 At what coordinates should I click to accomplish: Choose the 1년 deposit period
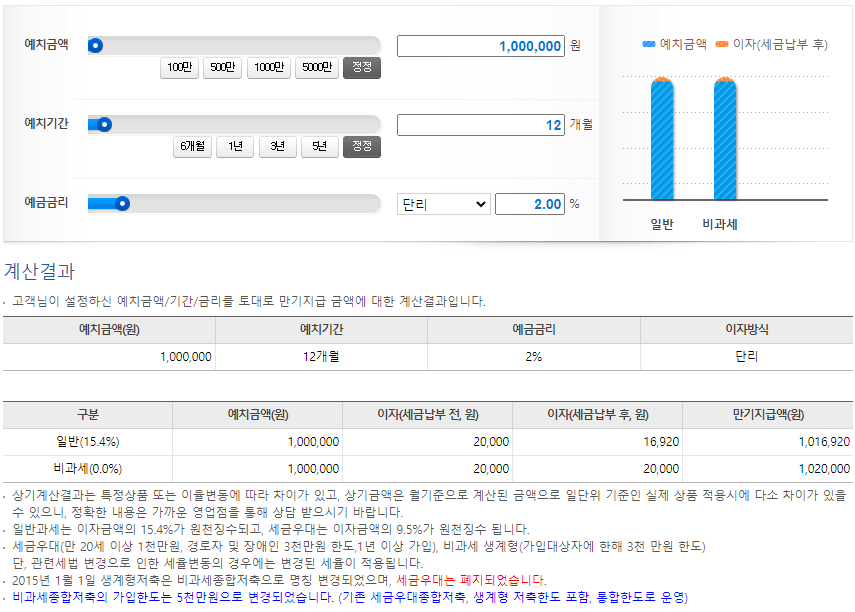click(234, 143)
